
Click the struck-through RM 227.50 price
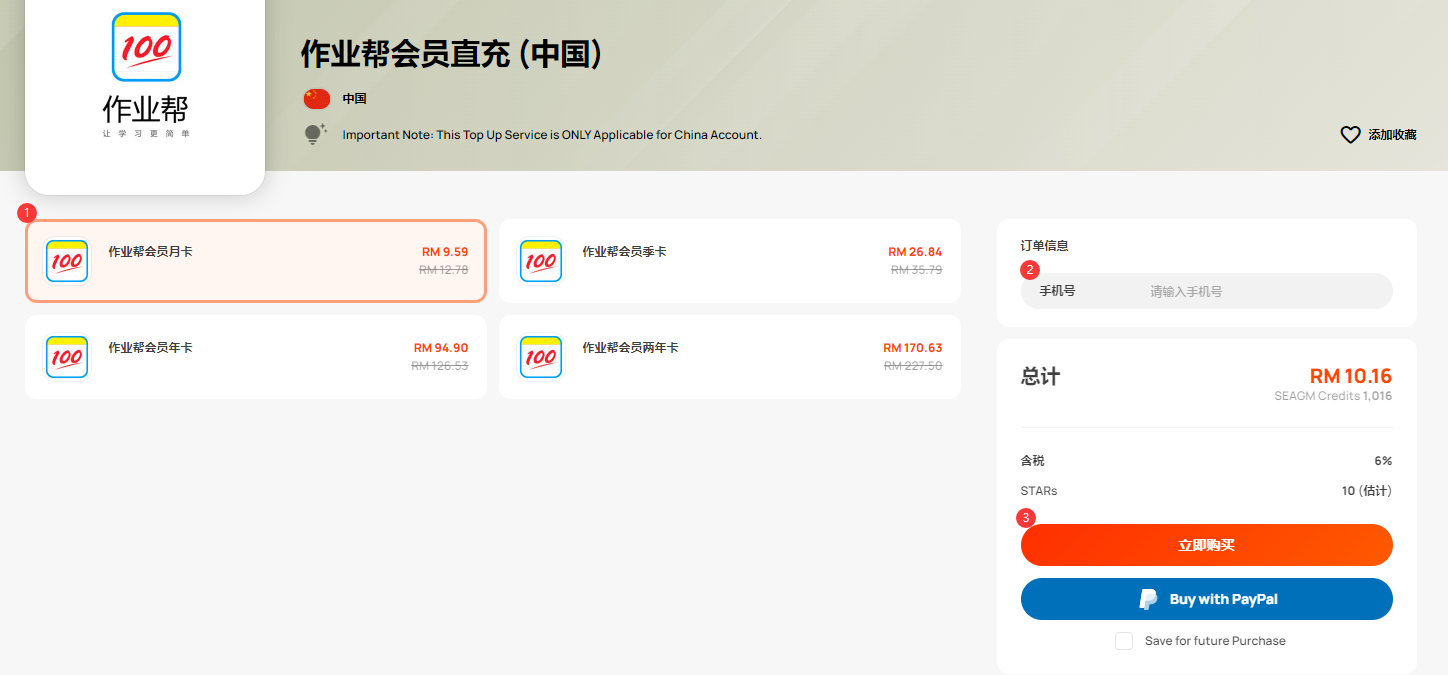click(913, 365)
